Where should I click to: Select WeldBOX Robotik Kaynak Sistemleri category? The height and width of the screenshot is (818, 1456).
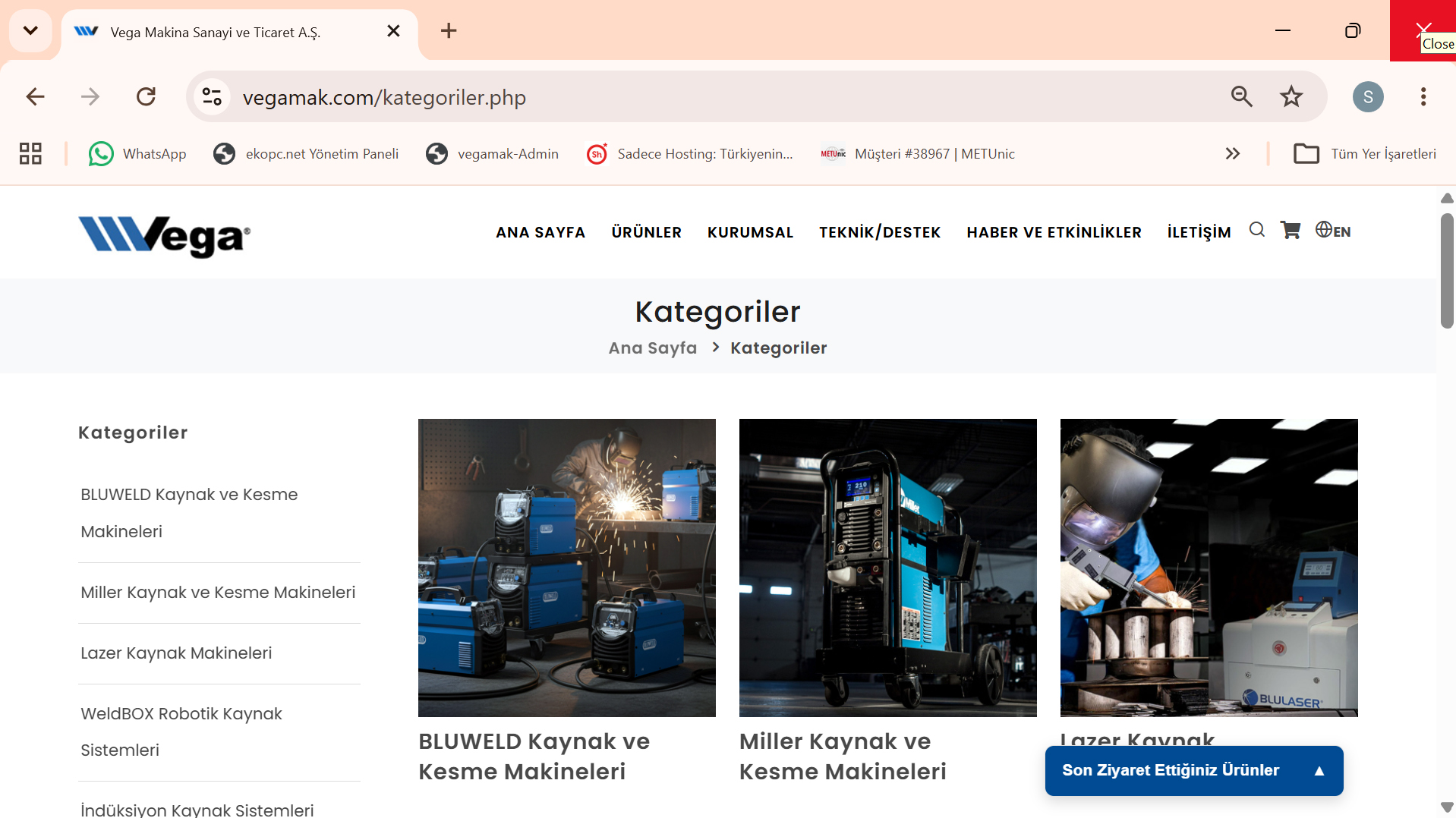181,732
